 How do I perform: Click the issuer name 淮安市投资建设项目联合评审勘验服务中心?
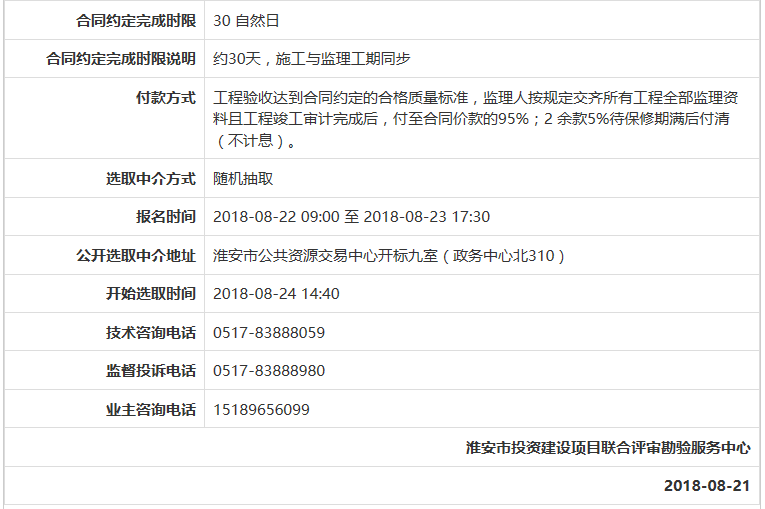[x=608, y=448]
